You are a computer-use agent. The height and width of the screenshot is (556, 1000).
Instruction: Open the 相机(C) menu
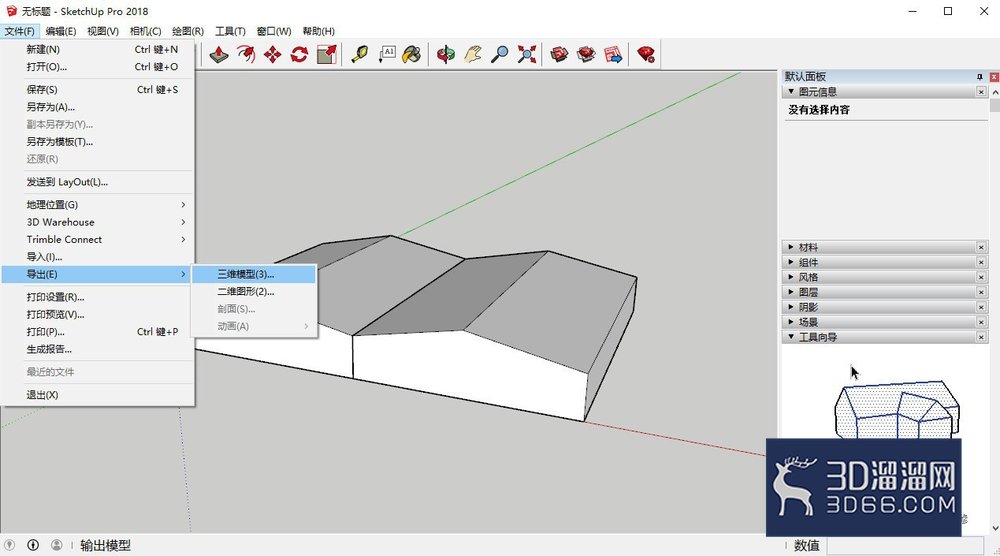[x=145, y=31]
